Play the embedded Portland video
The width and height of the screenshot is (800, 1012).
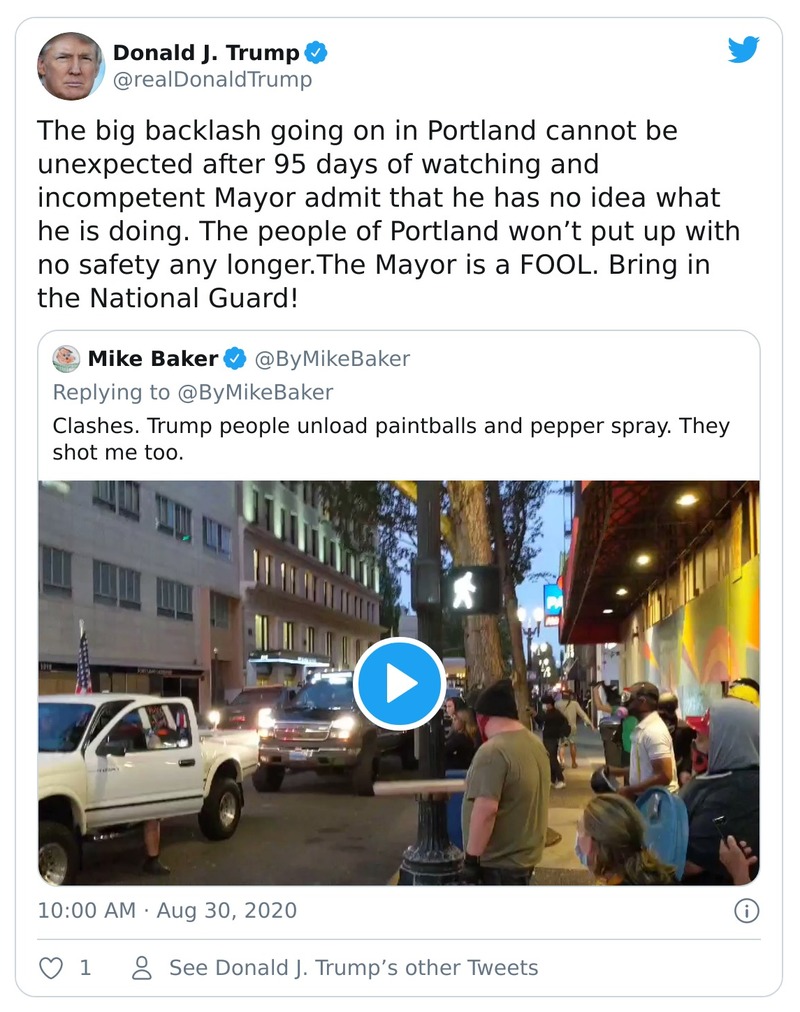tap(399, 683)
